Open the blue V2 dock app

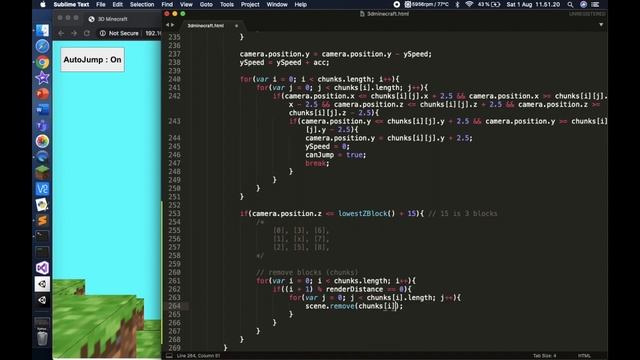click(x=42, y=189)
